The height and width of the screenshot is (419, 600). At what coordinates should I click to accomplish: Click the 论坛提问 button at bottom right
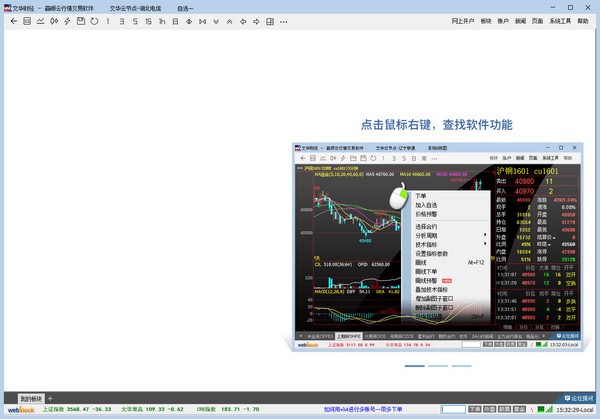tap(579, 398)
